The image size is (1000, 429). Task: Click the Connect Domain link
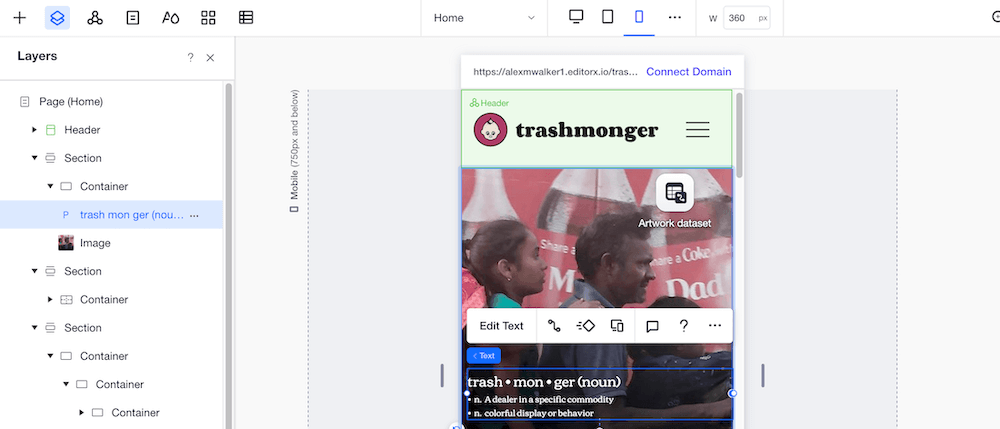689,71
